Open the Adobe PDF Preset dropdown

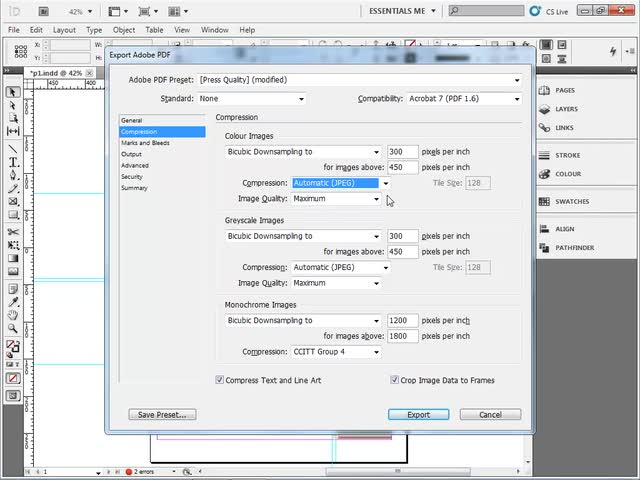click(x=360, y=80)
